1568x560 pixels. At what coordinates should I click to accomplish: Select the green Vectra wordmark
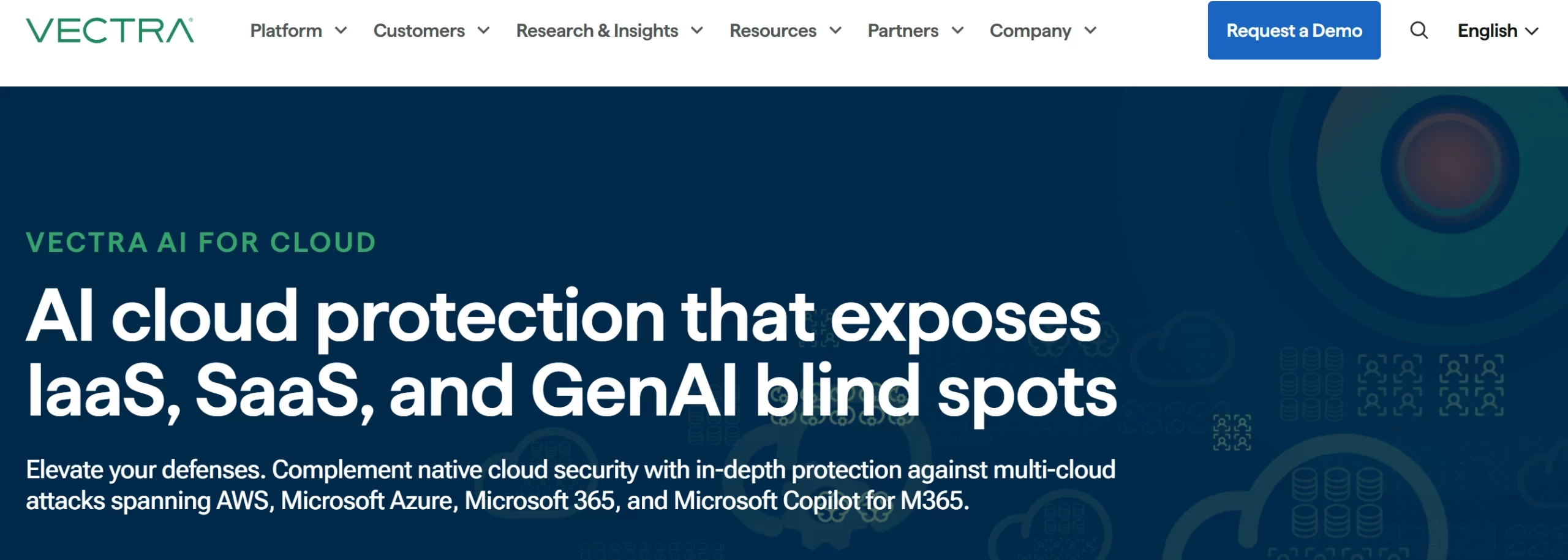[109, 31]
